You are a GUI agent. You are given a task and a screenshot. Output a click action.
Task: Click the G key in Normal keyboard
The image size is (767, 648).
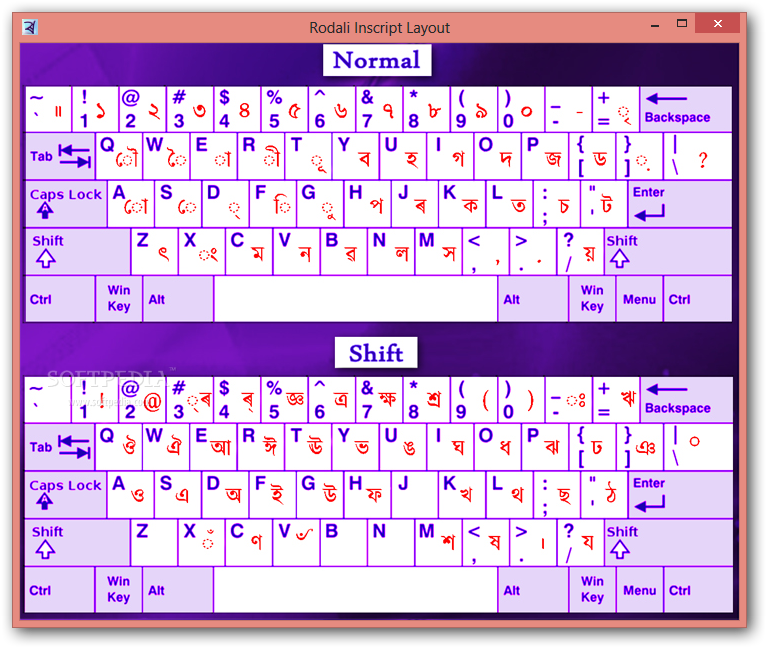coord(320,203)
